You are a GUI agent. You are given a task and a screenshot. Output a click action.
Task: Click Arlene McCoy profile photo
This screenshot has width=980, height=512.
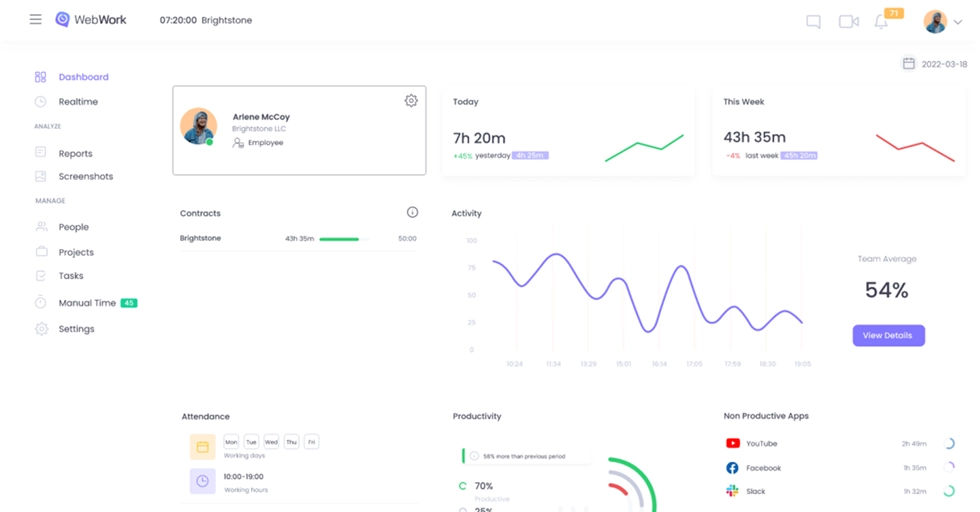point(199,126)
